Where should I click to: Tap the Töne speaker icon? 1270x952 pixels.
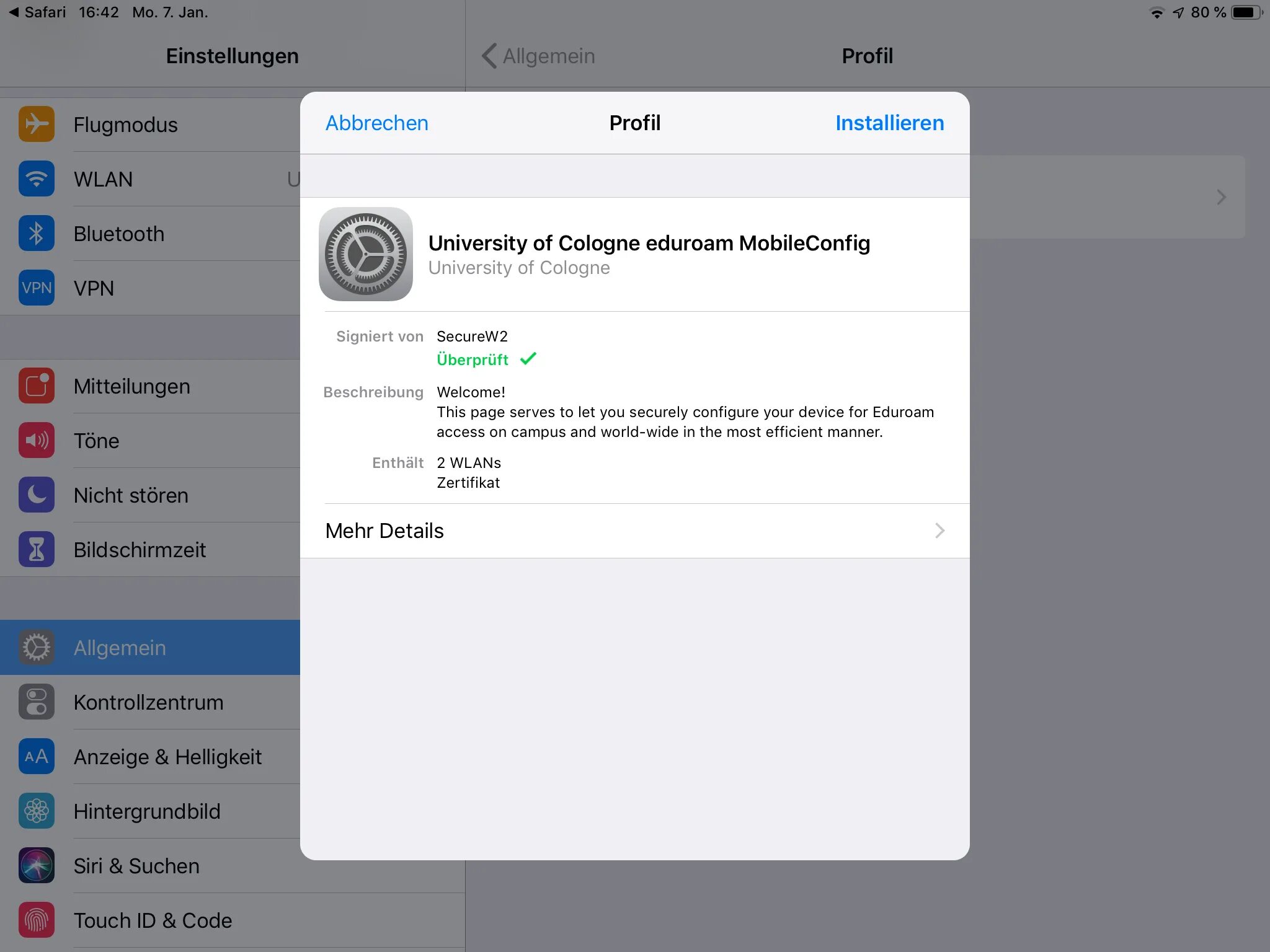37,441
